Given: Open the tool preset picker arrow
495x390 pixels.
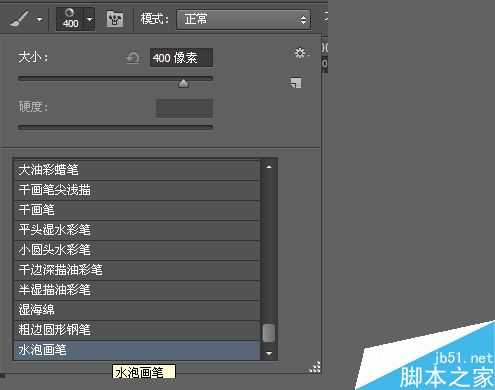Looking at the screenshot, I should (x=39, y=20).
